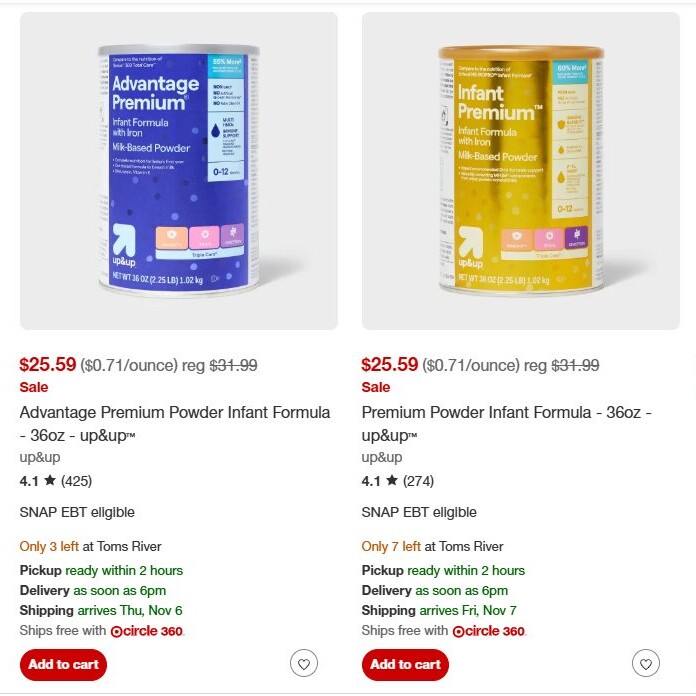
Task: Click circle 360 logo under Advantage Premium
Action: [x=147, y=631]
